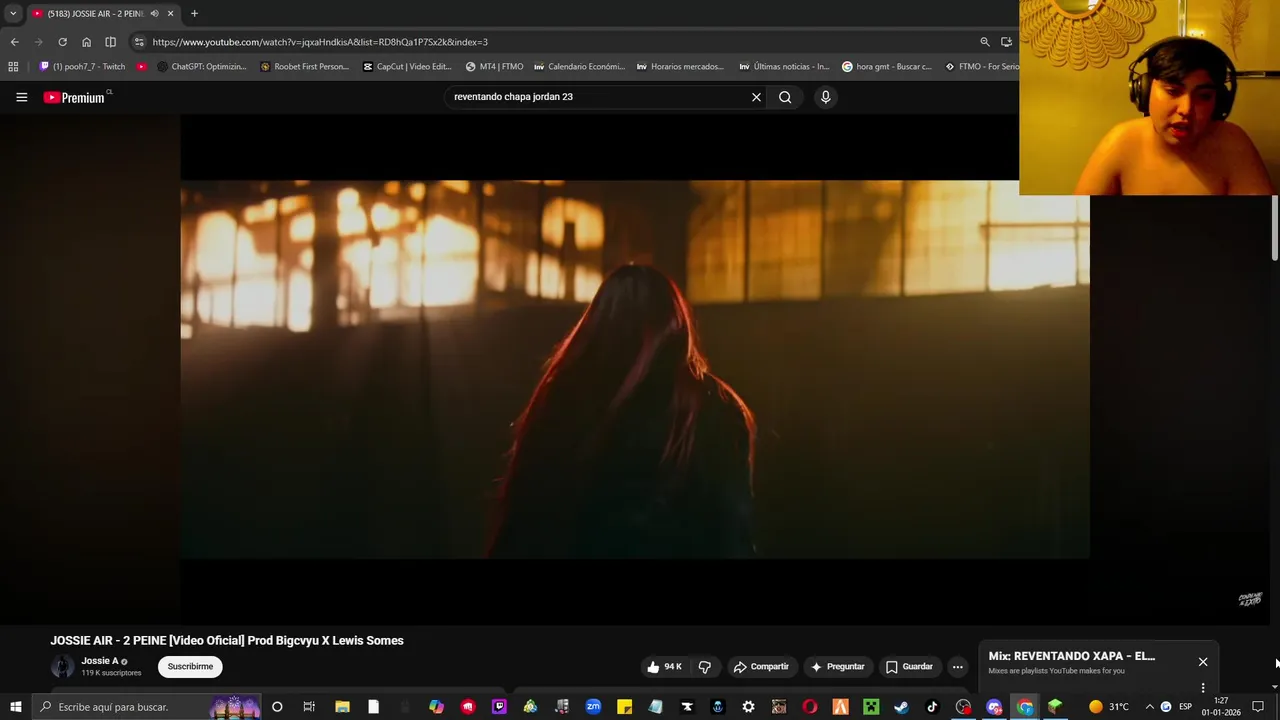
Task: Open the Mix playlist options menu
Action: click(1203, 687)
